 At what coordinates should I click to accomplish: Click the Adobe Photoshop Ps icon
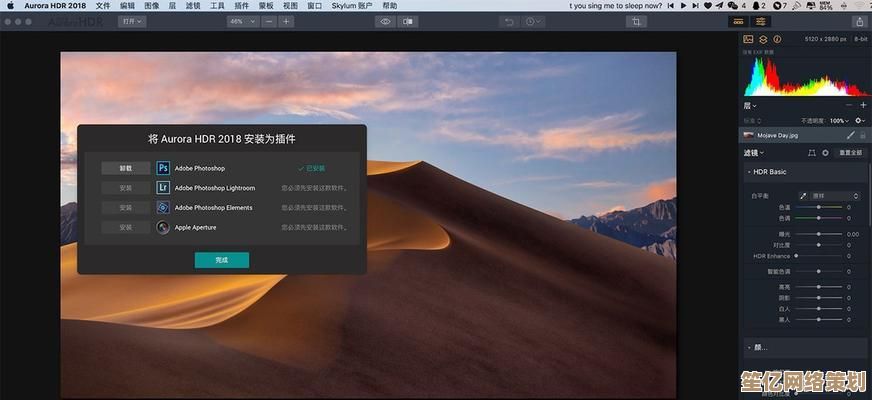point(163,168)
